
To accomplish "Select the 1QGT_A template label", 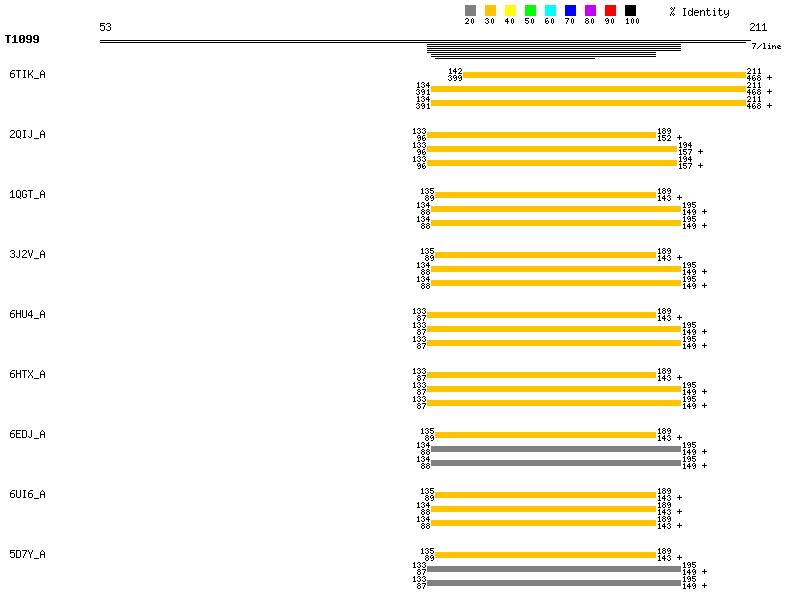I will pos(27,195).
